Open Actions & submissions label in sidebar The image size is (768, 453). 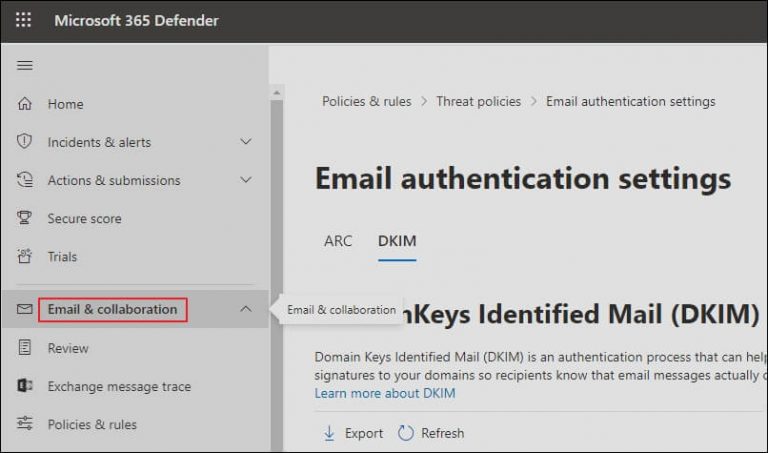114,180
